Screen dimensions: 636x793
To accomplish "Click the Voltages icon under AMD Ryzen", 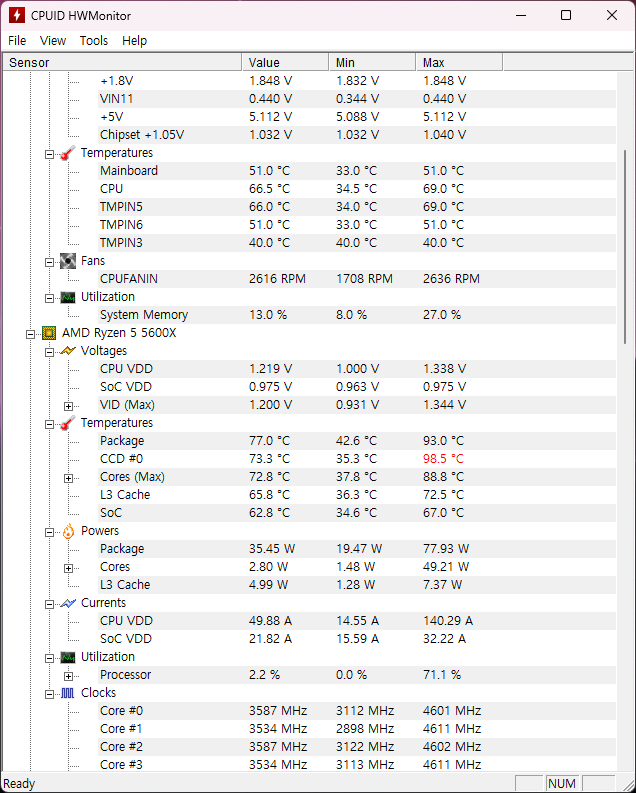I will 68,351.
